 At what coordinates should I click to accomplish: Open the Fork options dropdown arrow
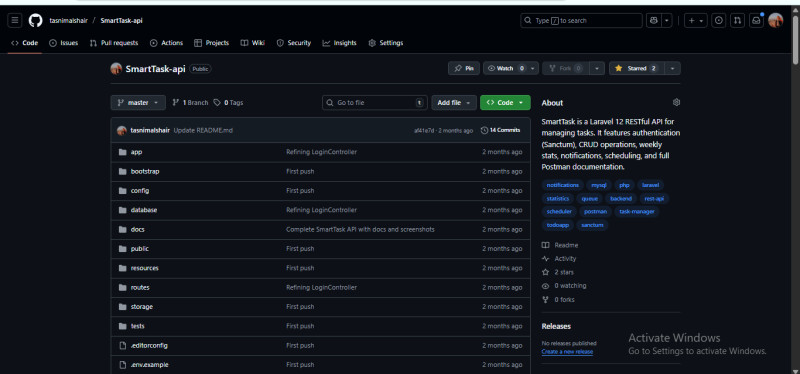pyautogui.click(x=597, y=68)
